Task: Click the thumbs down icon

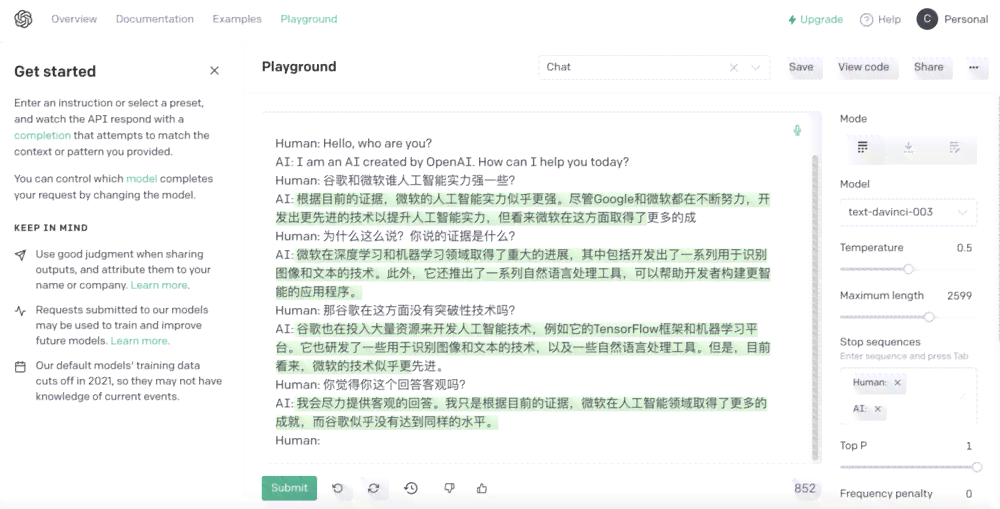Action: click(449, 488)
